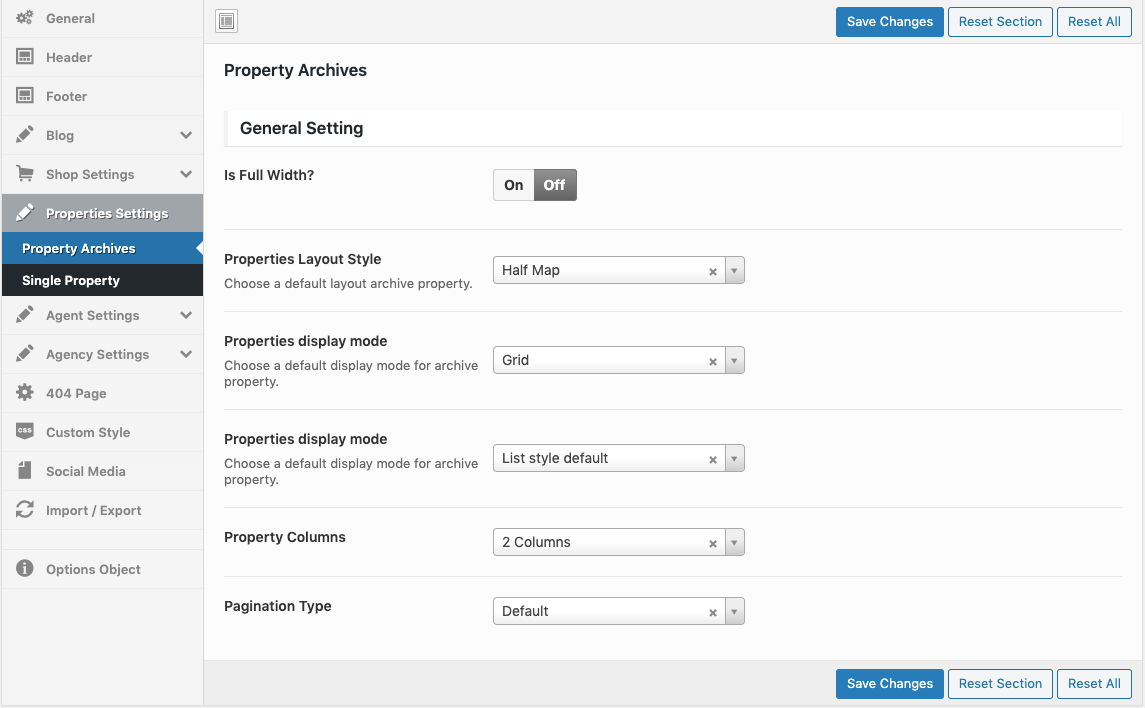The image size is (1145, 708).
Task: Click the Custom Style CSS icon
Action: [x=25, y=432]
